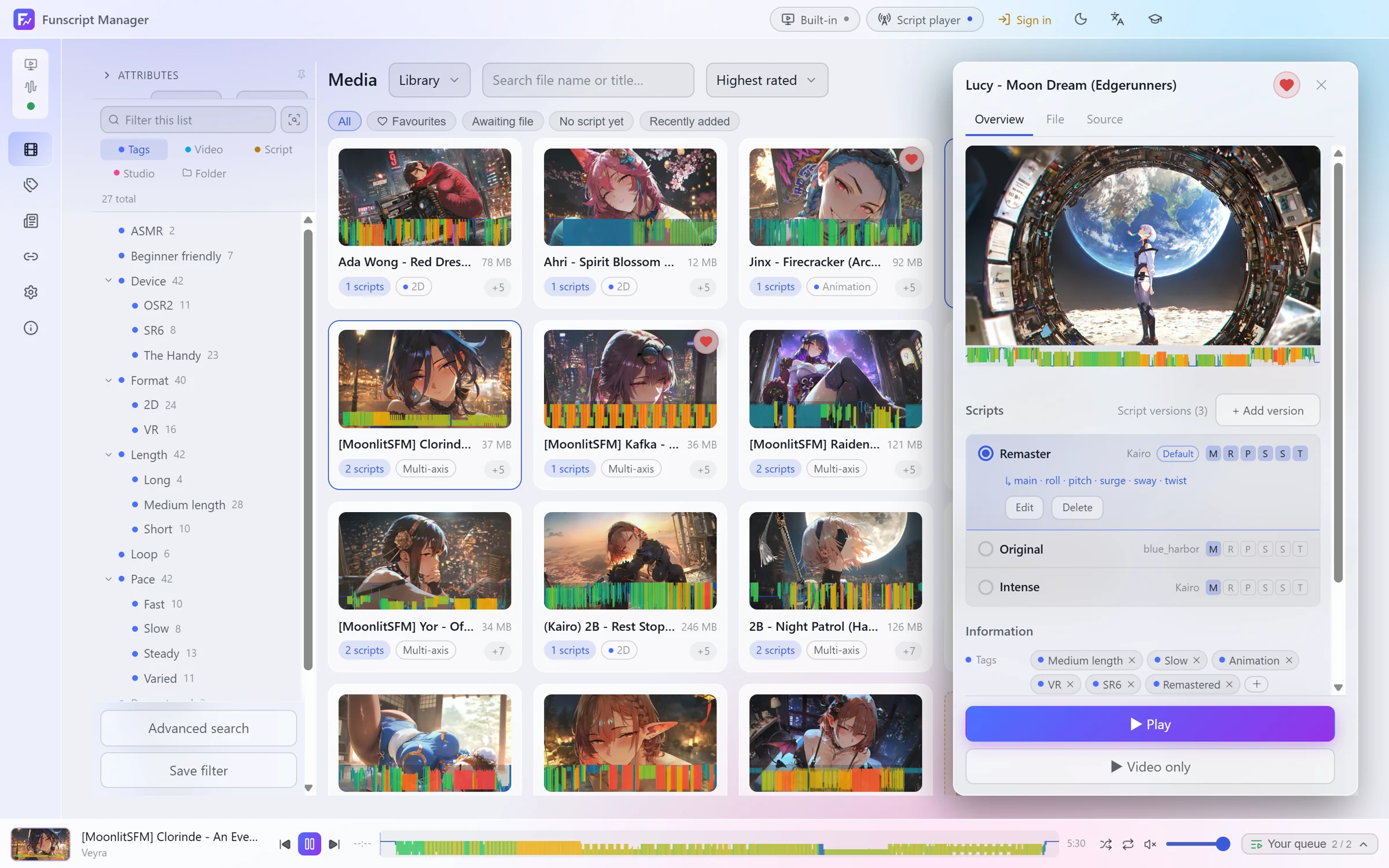Screen dimensions: 1389x868
Task: Remove the Remastered tag
Action: click(x=1229, y=685)
